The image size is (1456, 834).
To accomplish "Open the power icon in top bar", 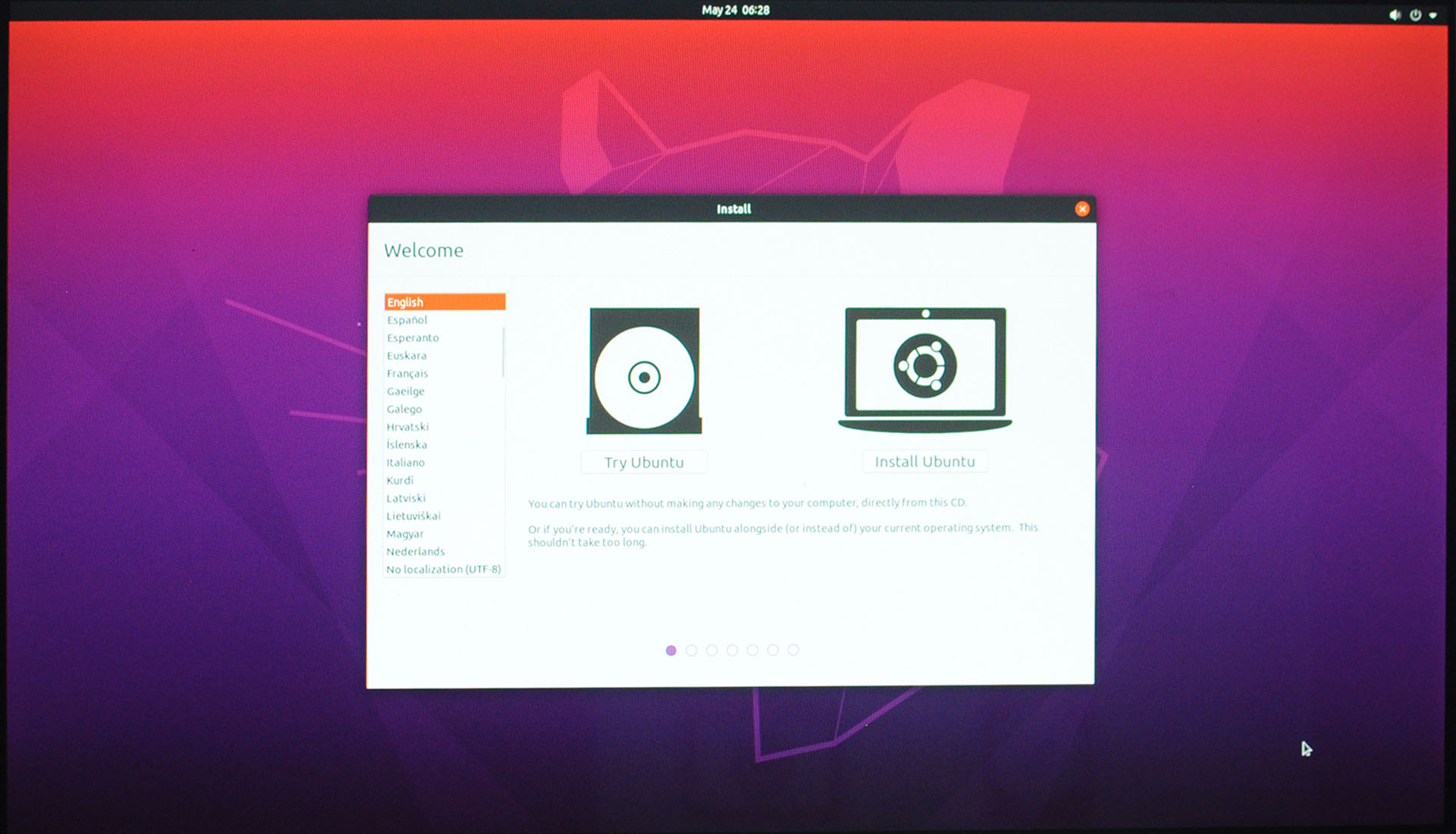I will pyautogui.click(x=1415, y=15).
